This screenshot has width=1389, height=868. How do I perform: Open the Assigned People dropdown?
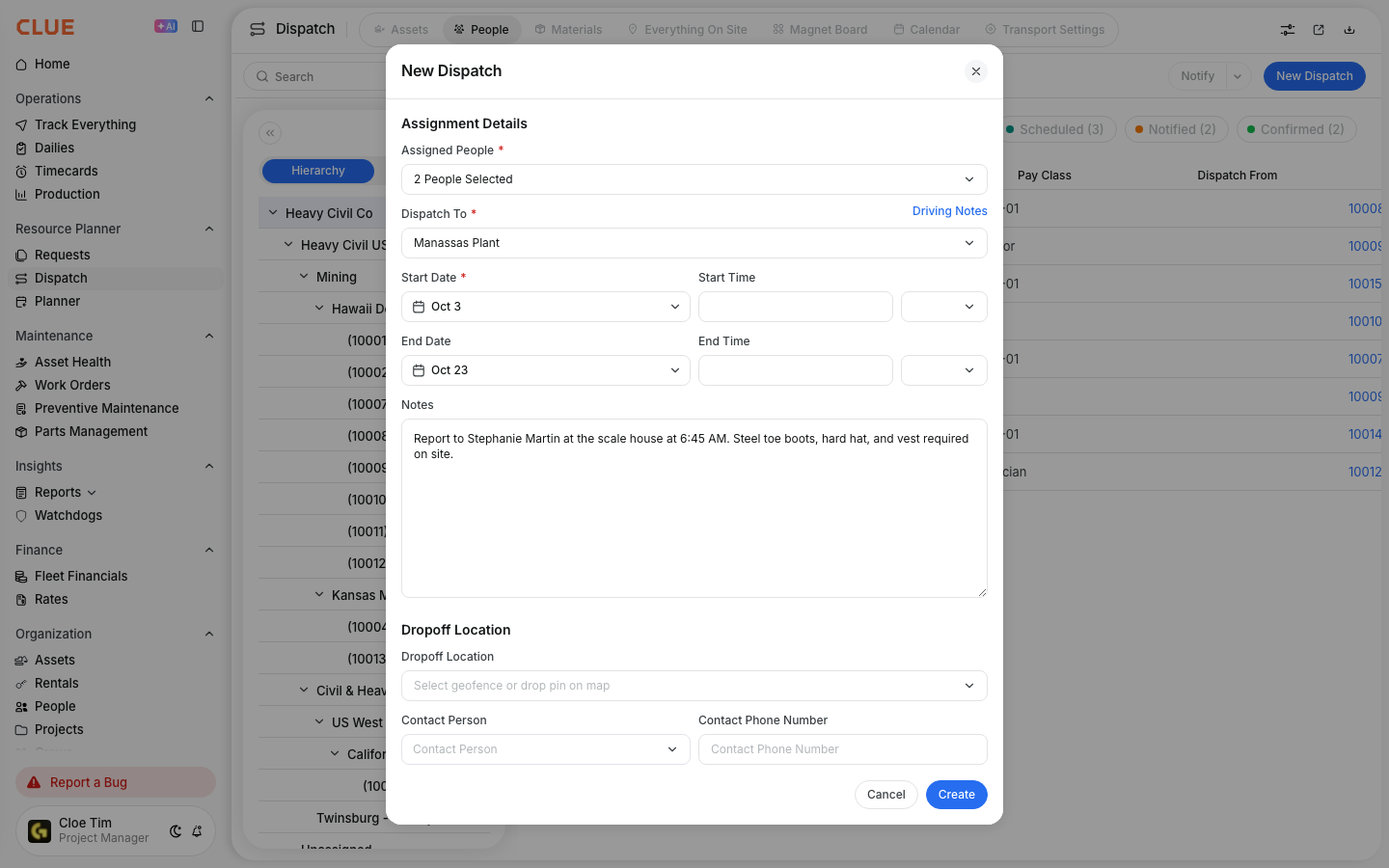pos(694,179)
